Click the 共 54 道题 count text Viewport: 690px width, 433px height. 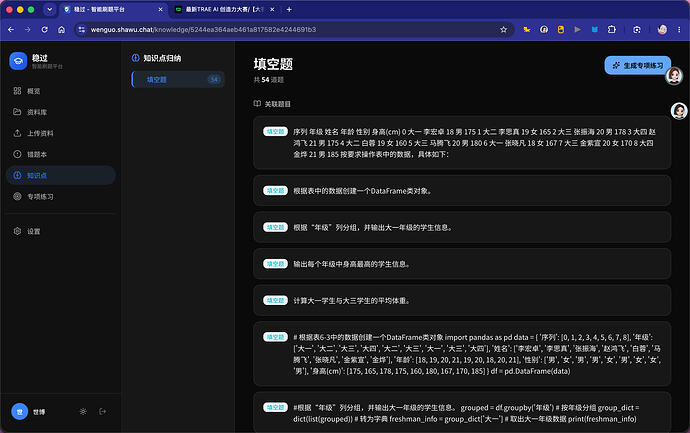[x=268, y=80]
